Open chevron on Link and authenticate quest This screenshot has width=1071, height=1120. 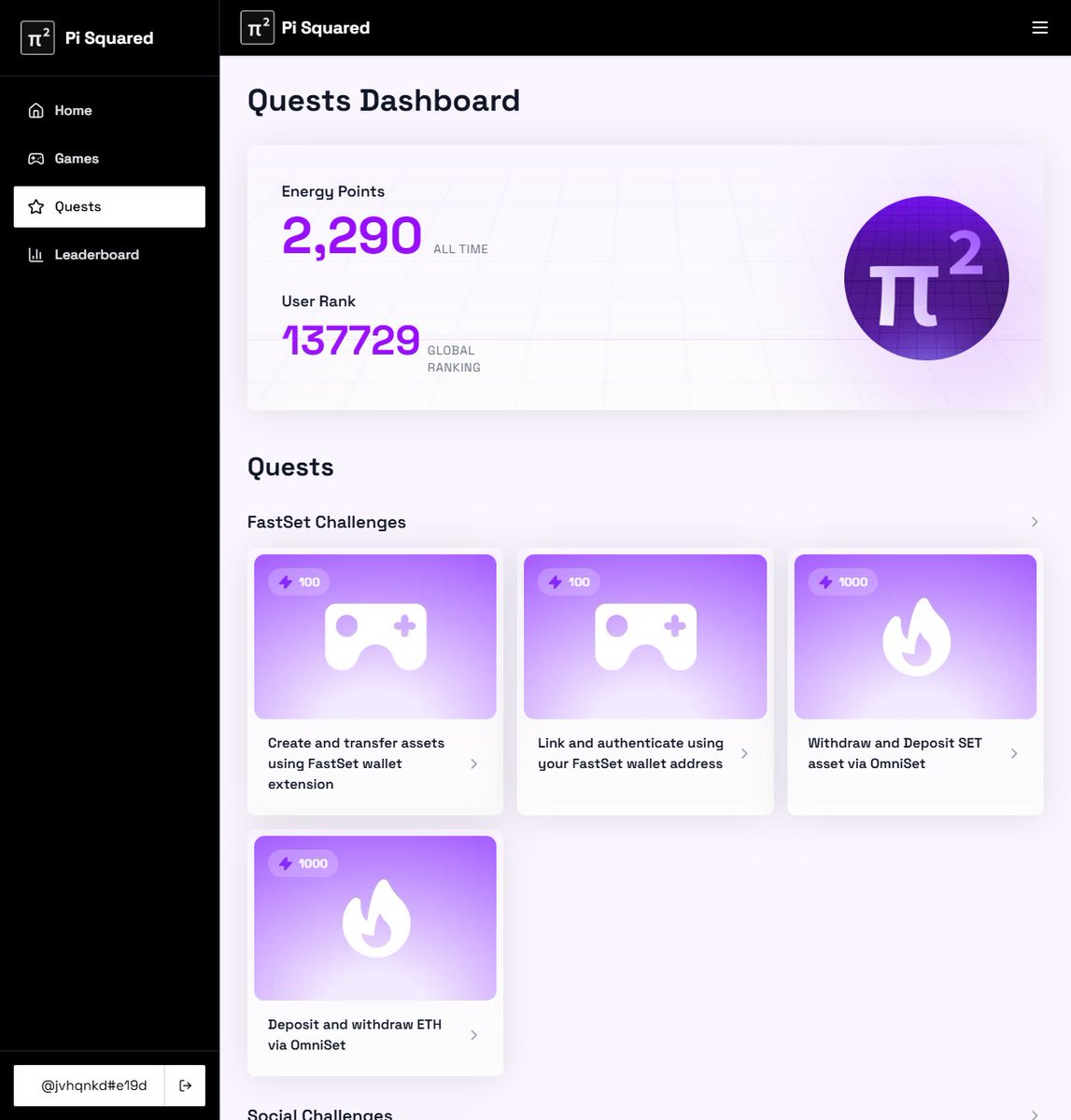[x=744, y=753]
